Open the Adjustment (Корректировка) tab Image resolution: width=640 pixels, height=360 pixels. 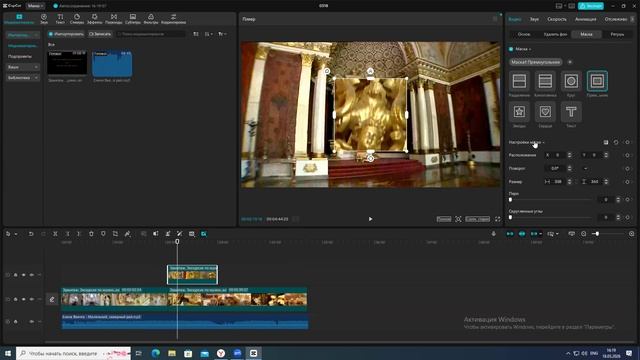click(173, 19)
